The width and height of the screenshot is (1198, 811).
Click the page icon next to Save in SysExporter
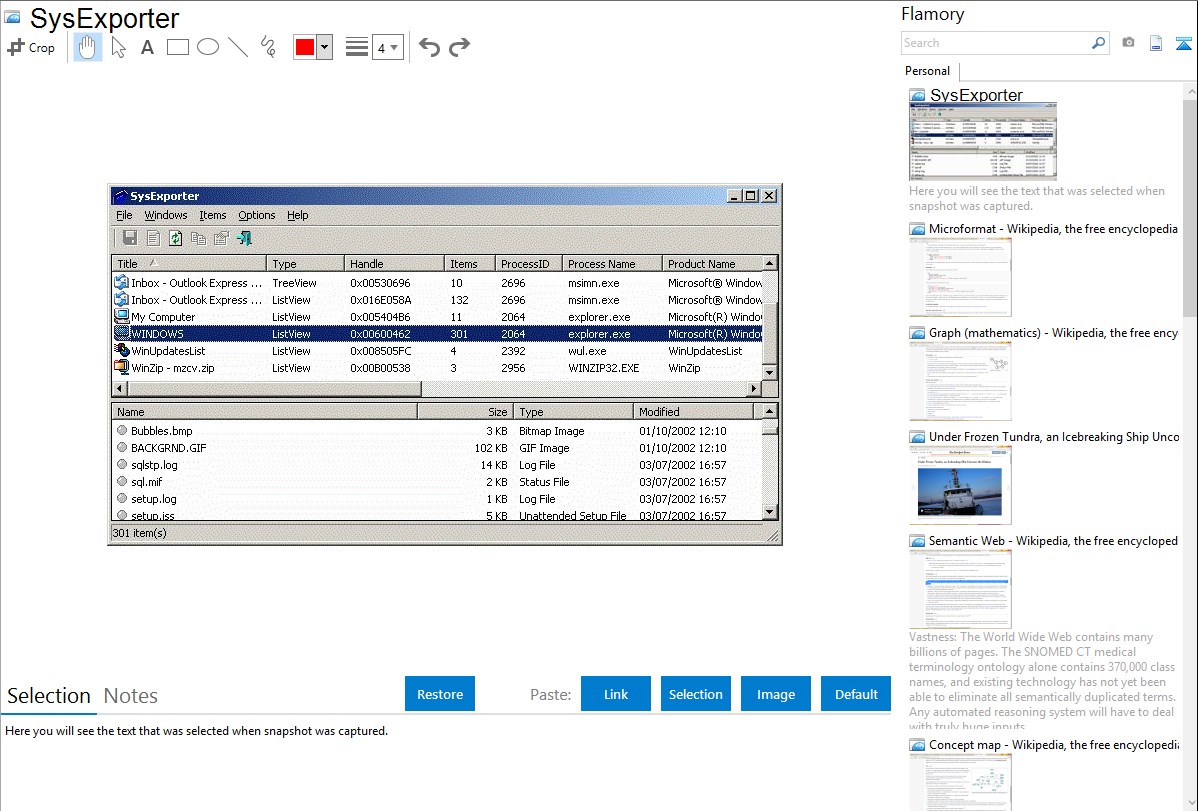[x=153, y=238]
